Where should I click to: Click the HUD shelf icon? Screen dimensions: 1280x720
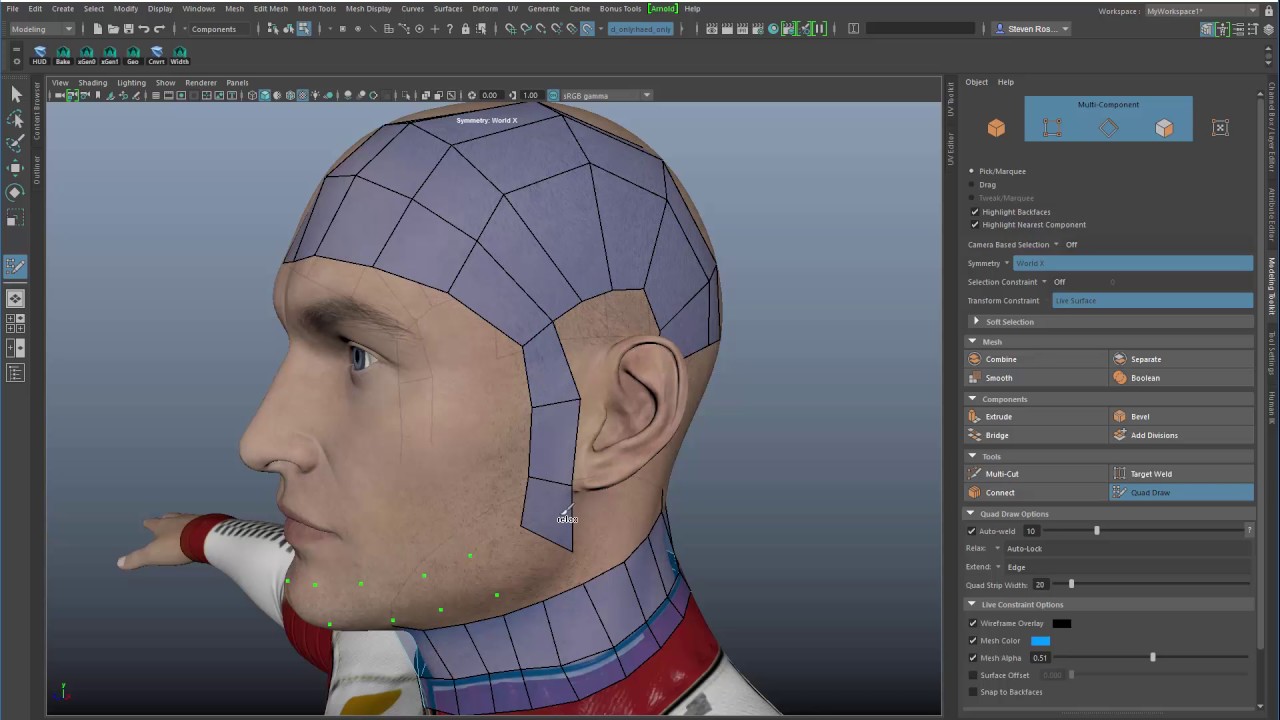coord(39,54)
